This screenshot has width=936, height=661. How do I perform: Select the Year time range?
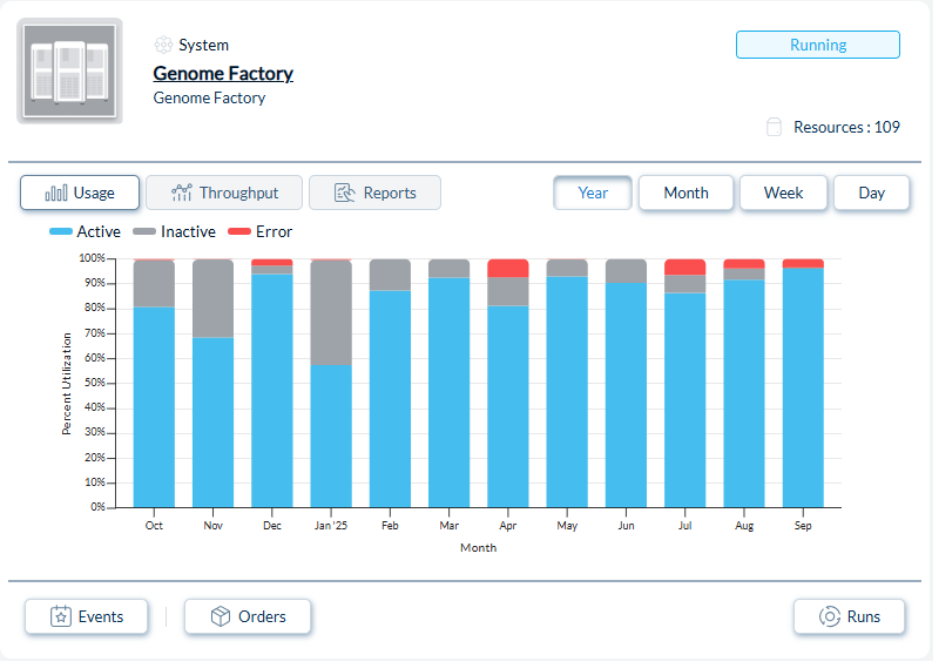tap(592, 193)
